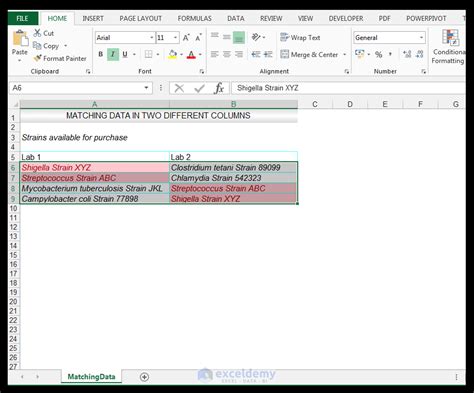Click Increase Decimal icon
Screen dimensions: 474x393
(x=407, y=54)
